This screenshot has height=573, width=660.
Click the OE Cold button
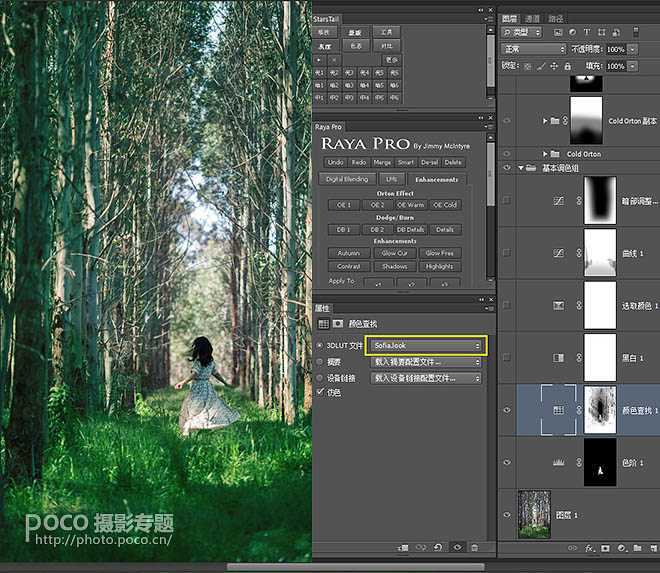tap(445, 205)
